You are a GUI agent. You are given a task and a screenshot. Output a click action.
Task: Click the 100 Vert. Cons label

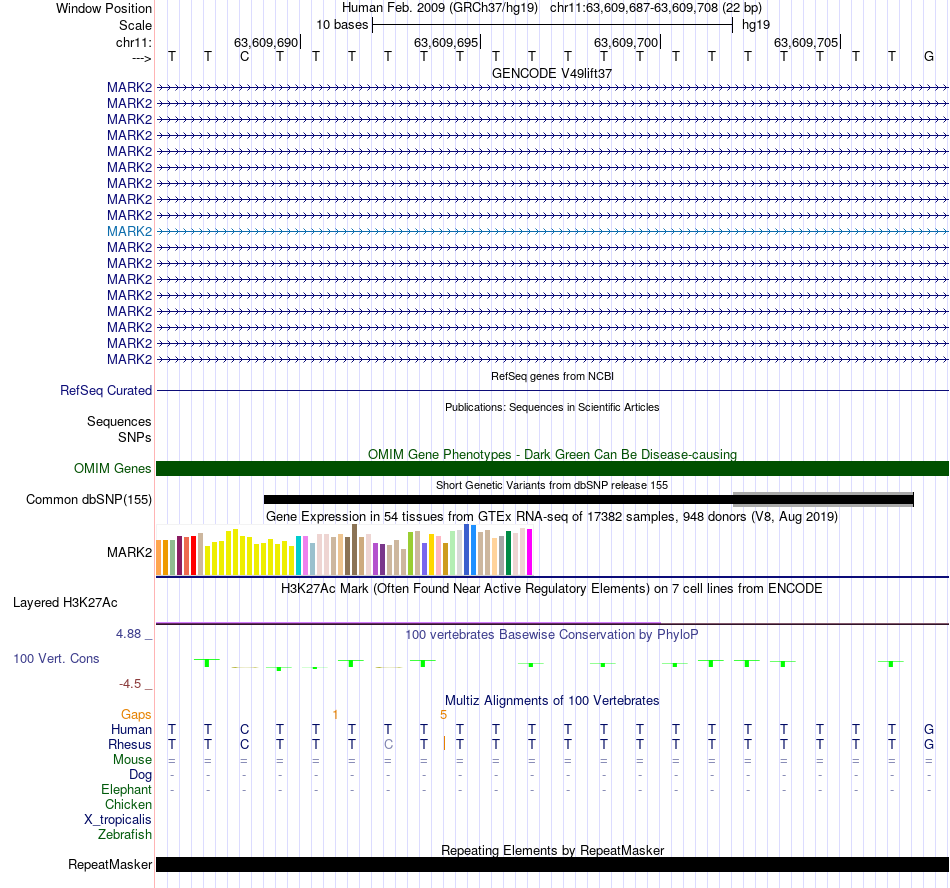pyautogui.click(x=56, y=658)
